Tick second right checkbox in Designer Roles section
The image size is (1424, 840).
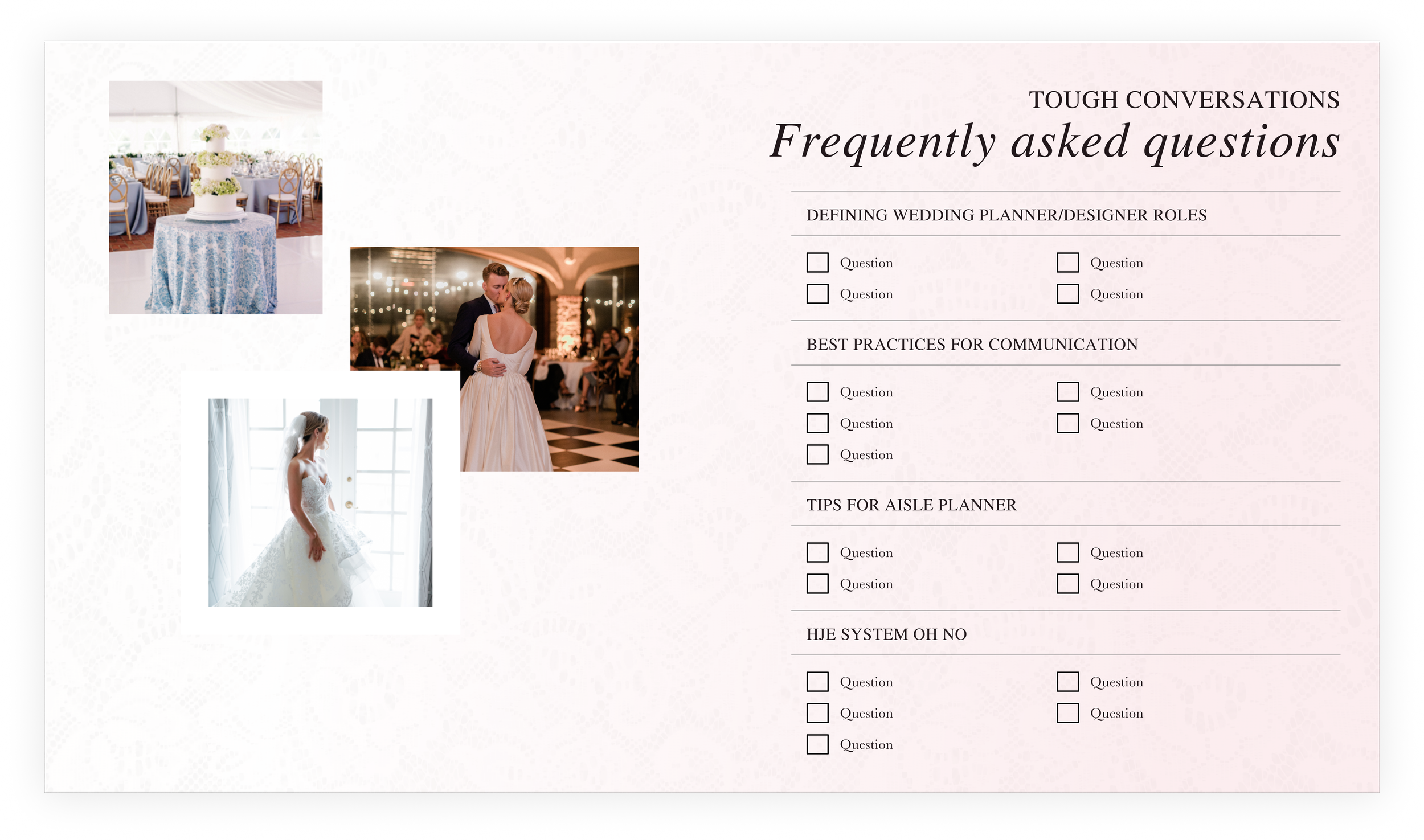click(1067, 294)
